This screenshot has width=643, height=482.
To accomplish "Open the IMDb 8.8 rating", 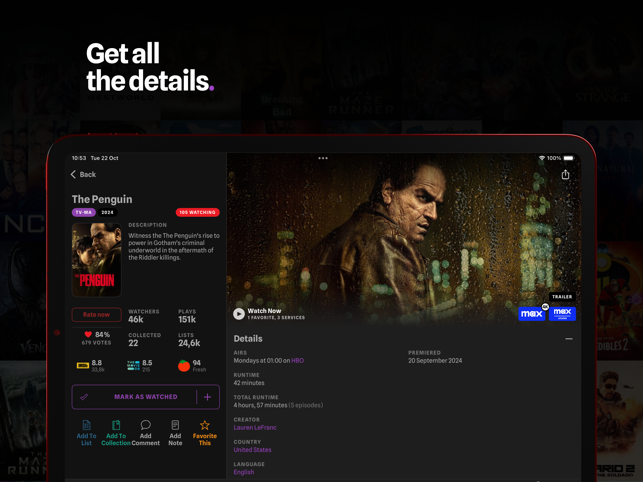I will click(x=91, y=365).
